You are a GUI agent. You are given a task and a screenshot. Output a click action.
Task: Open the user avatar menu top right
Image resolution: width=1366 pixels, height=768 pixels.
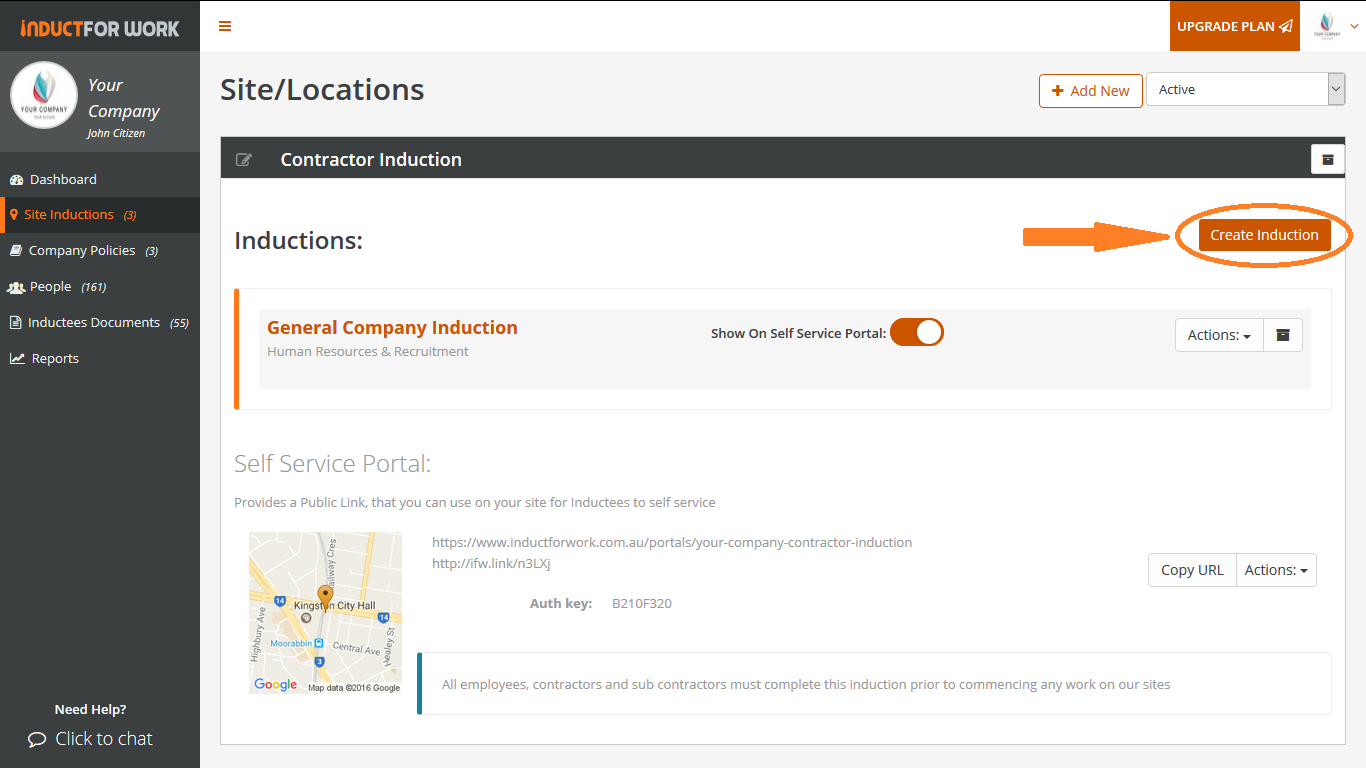(x=1332, y=26)
